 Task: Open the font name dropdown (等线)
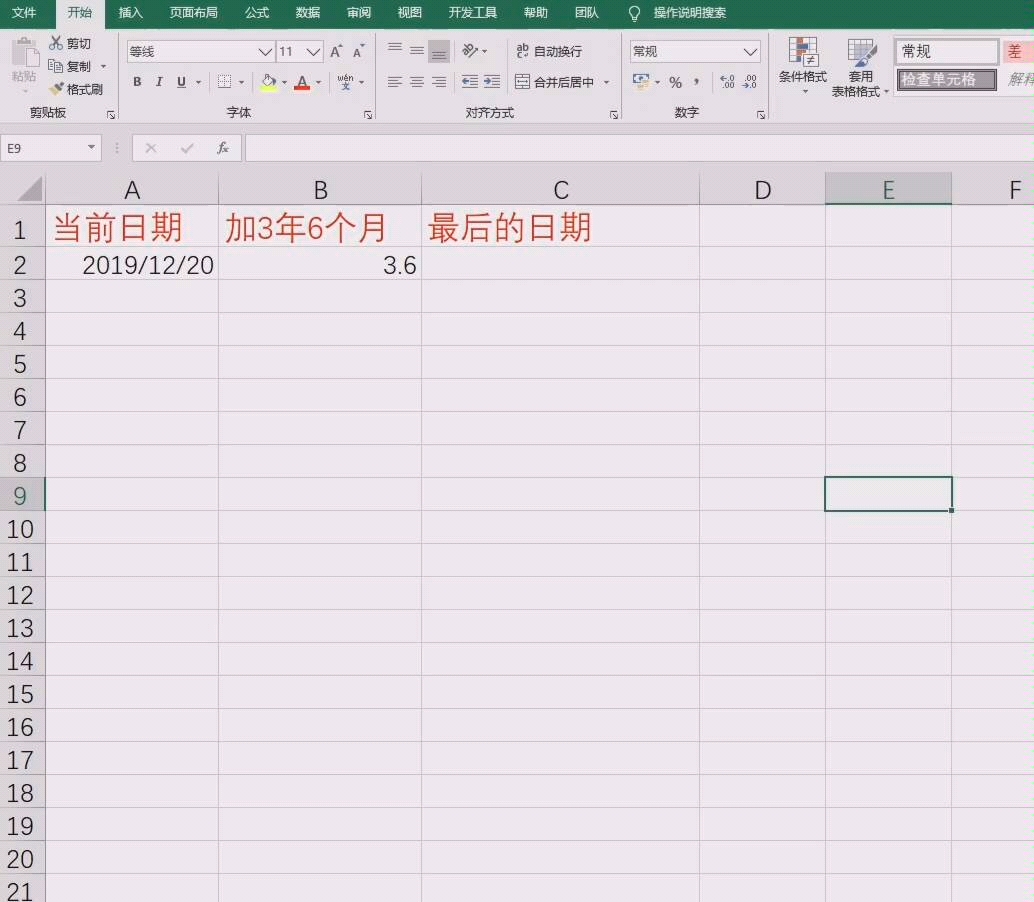tap(265, 51)
